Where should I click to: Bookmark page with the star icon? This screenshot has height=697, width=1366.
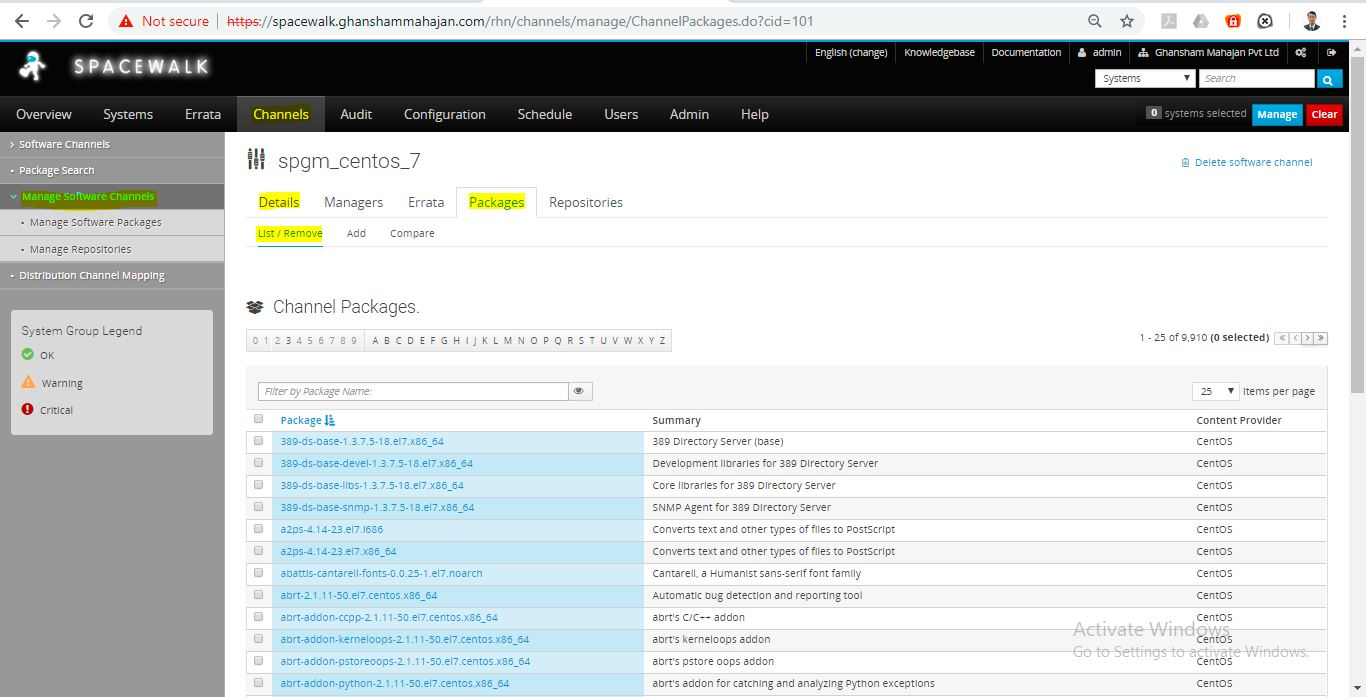tap(1127, 21)
